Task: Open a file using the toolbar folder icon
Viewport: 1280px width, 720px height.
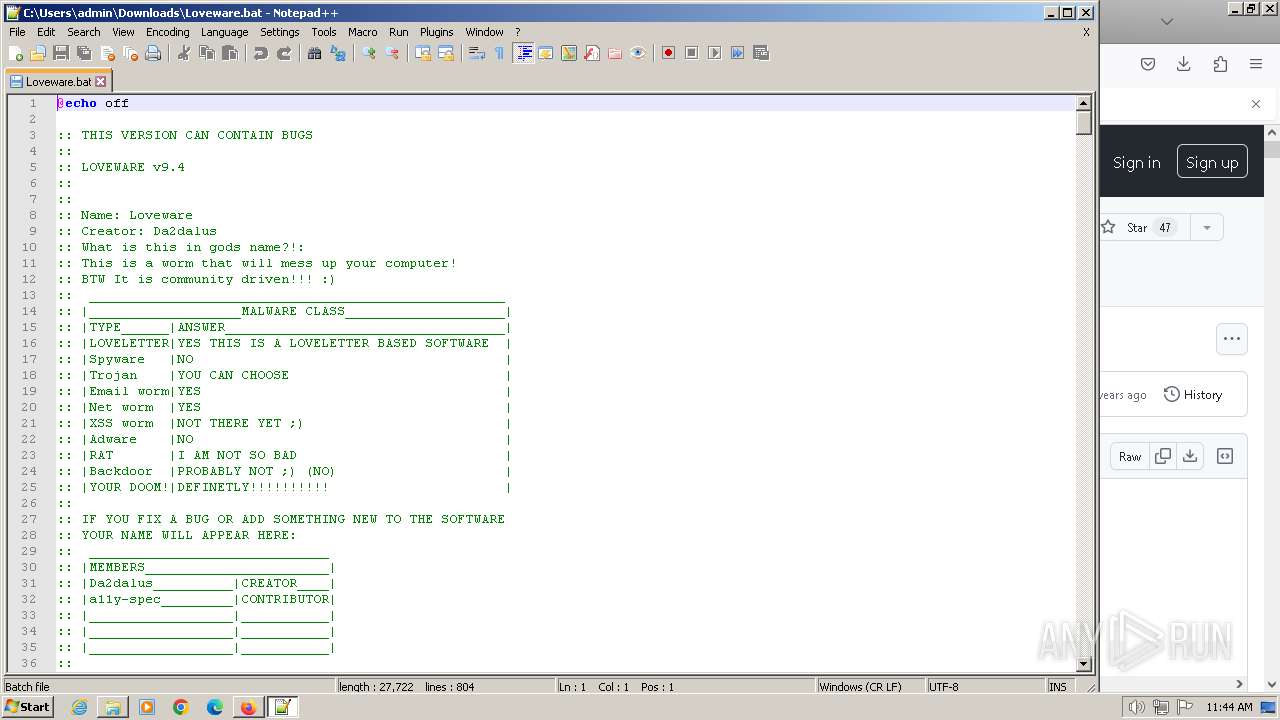Action: pyautogui.click(x=38, y=53)
